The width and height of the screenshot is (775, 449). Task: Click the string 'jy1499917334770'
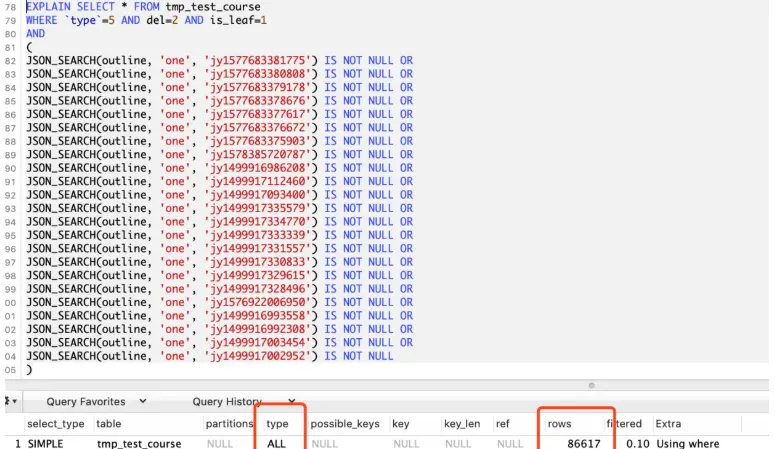pos(258,222)
